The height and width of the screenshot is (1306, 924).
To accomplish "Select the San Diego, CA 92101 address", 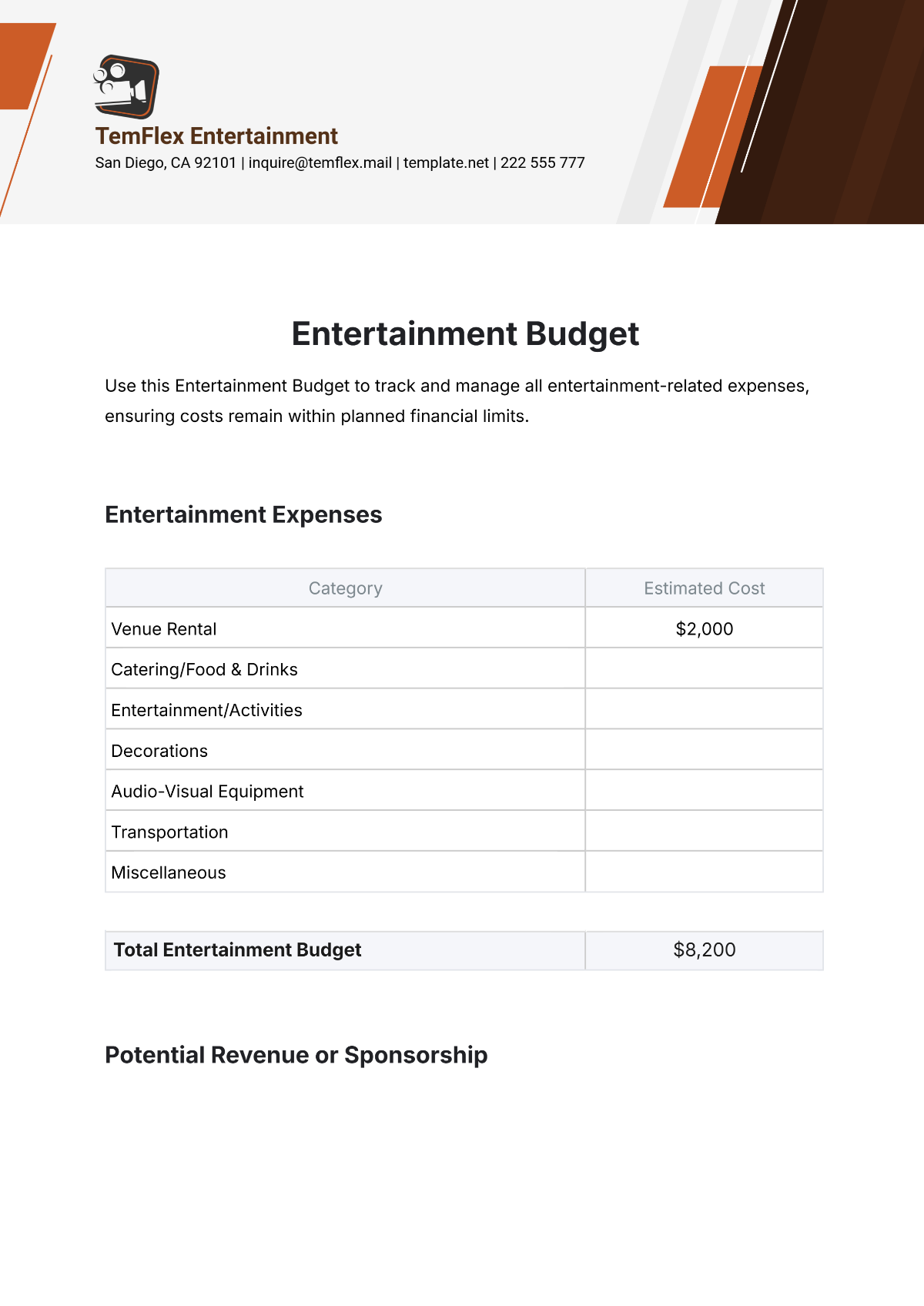I will click(166, 163).
